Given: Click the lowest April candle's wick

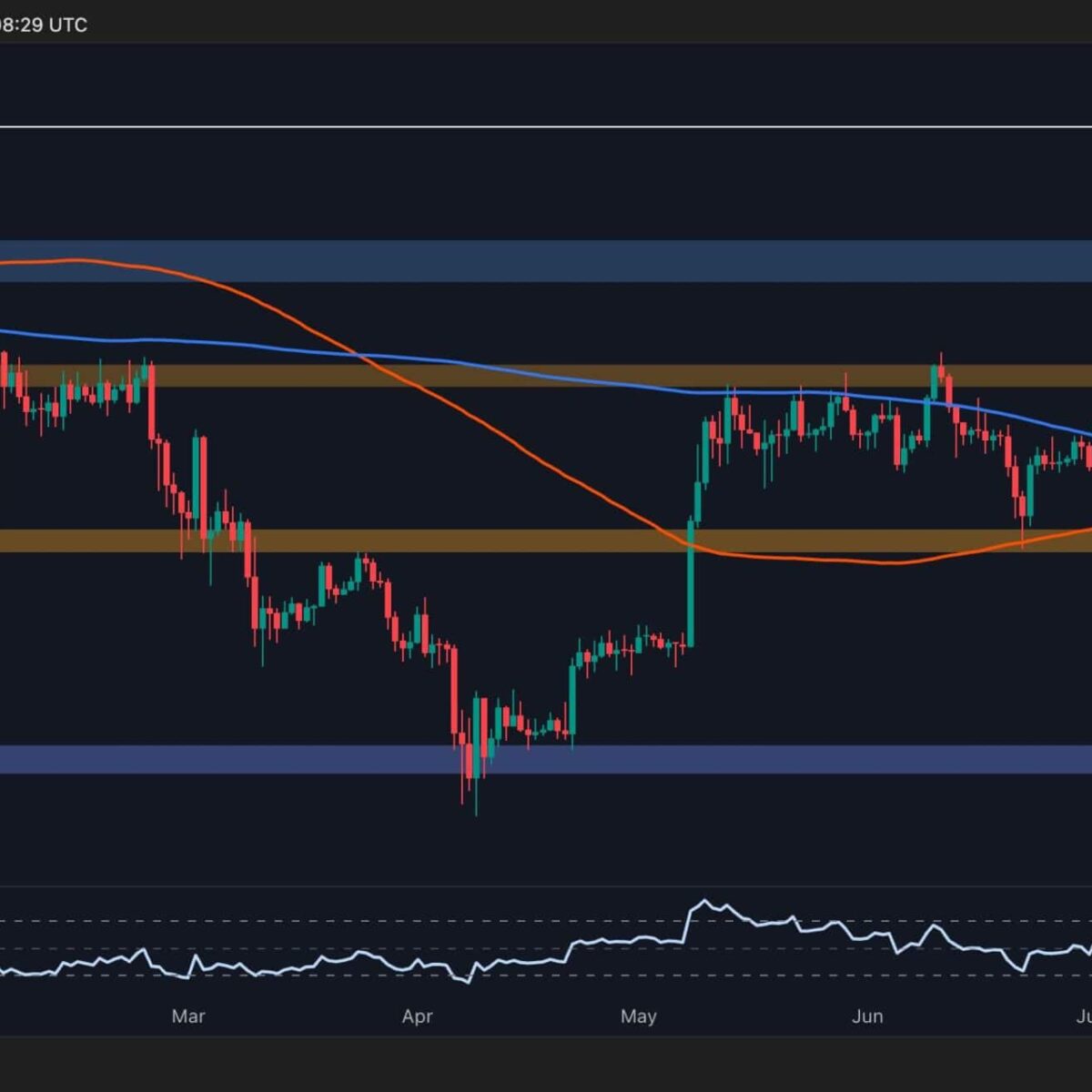Looking at the screenshot, I should pos(475,797).
